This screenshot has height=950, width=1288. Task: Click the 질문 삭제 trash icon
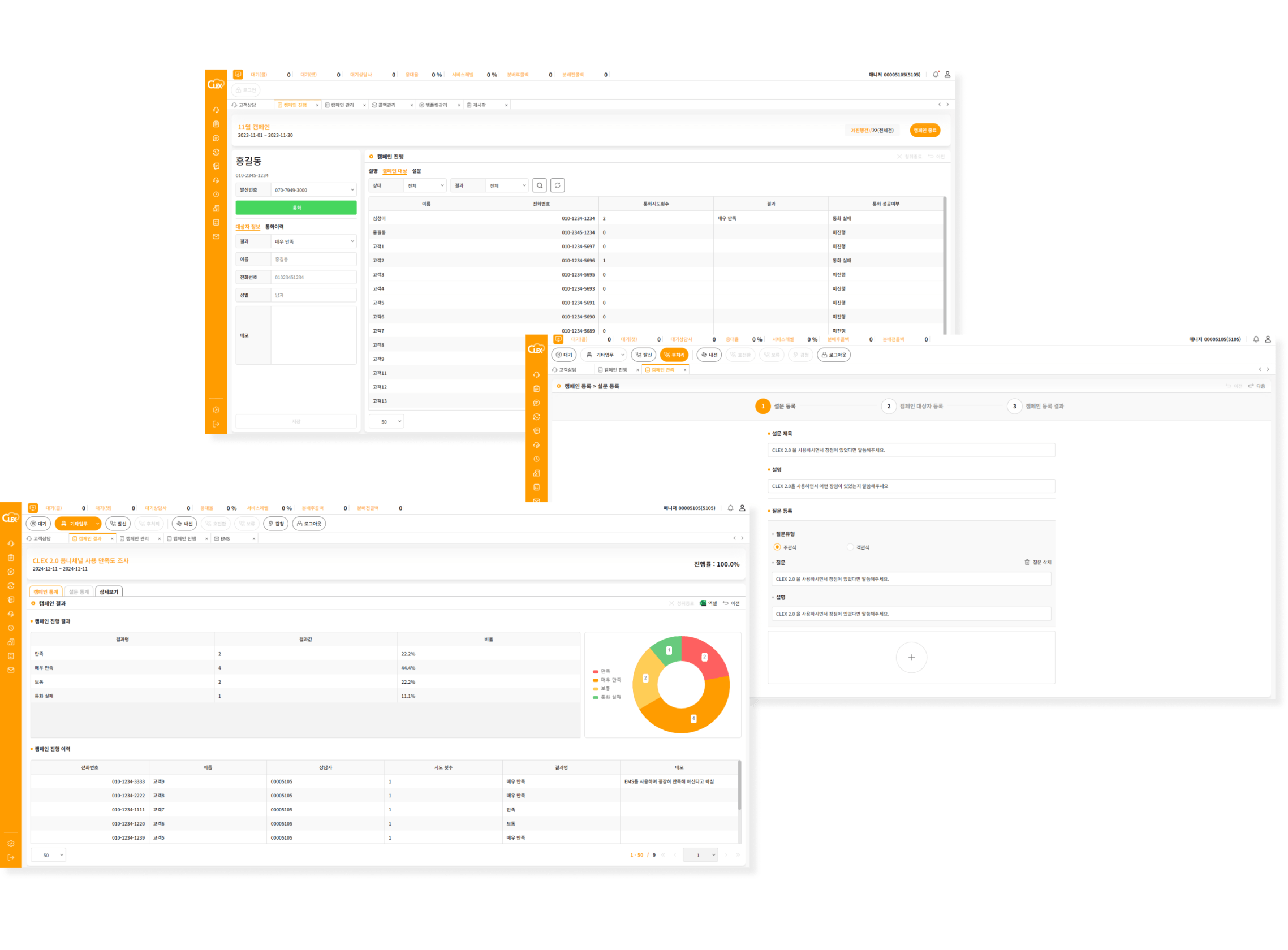(x=1027, y=562)
